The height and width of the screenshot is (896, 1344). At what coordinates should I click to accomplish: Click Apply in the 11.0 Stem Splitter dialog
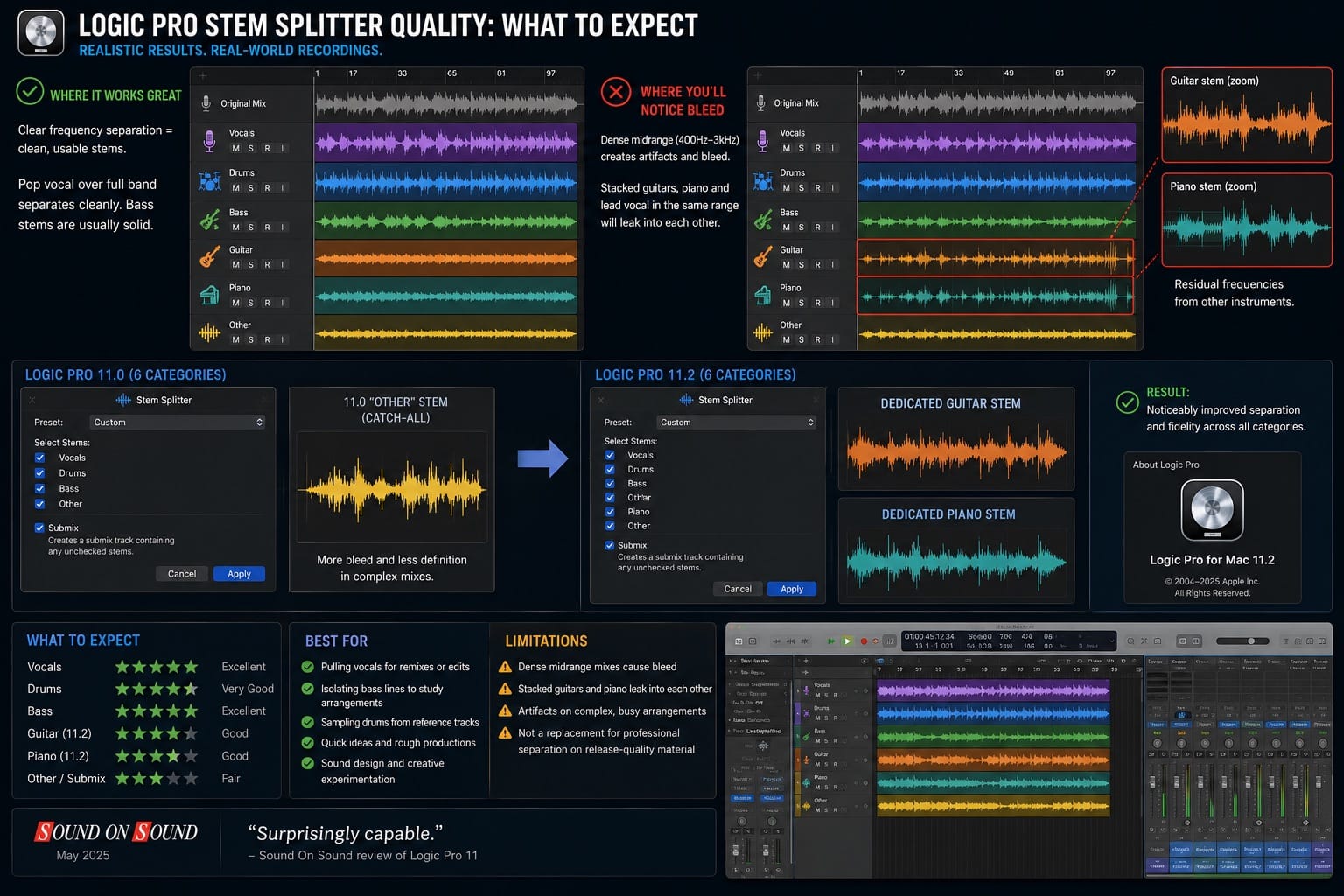[239, 574]
